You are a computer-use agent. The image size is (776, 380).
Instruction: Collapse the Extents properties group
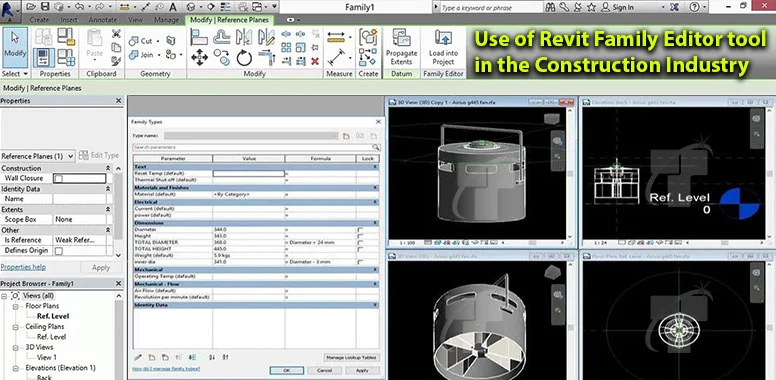coord(108,210)
